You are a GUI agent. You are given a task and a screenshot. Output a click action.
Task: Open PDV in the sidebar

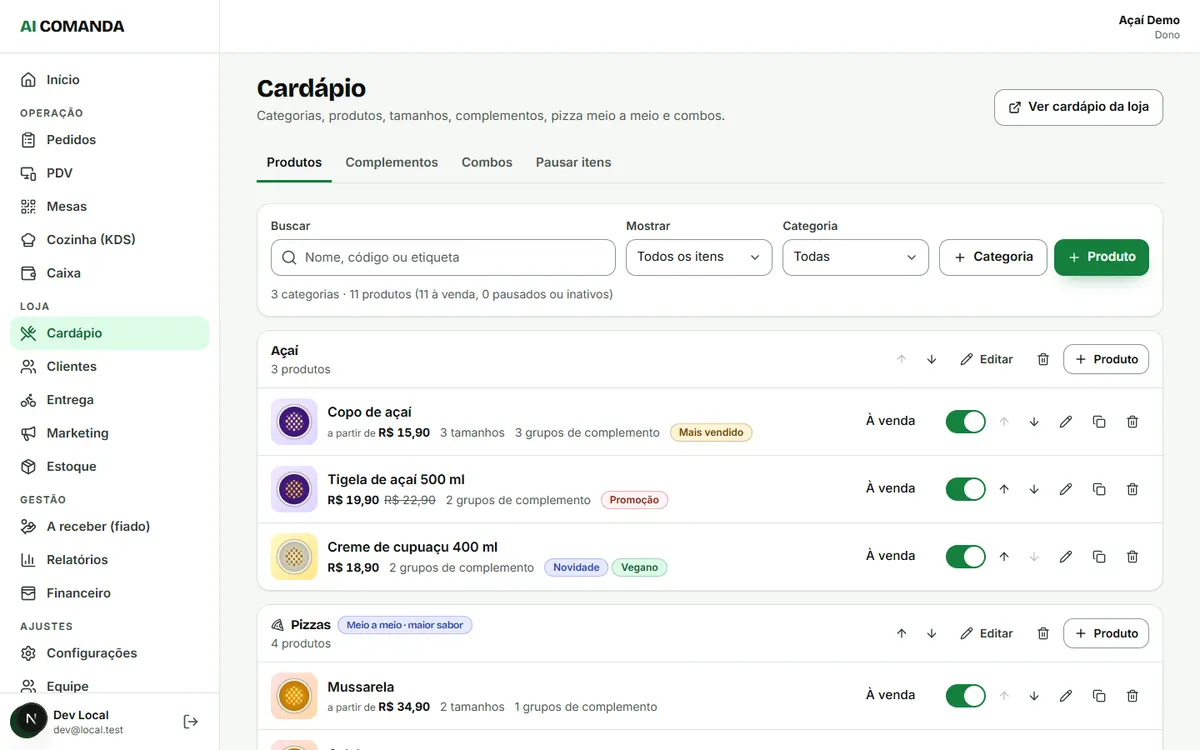[110, 173]
